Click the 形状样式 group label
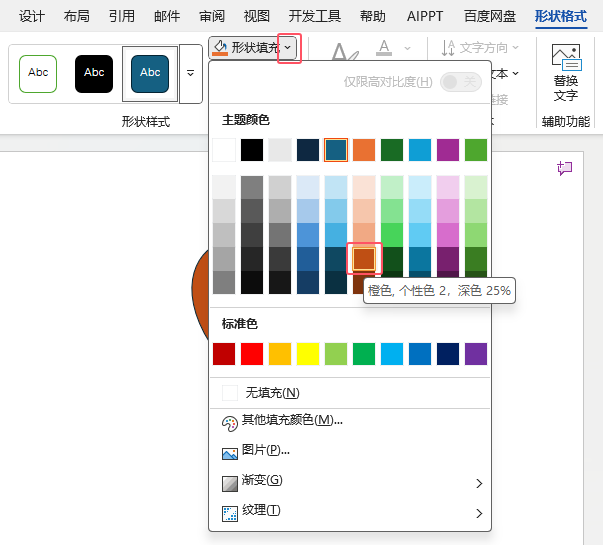Image resolution: width=603 pixels, height=545 pixels. point(146,122)
